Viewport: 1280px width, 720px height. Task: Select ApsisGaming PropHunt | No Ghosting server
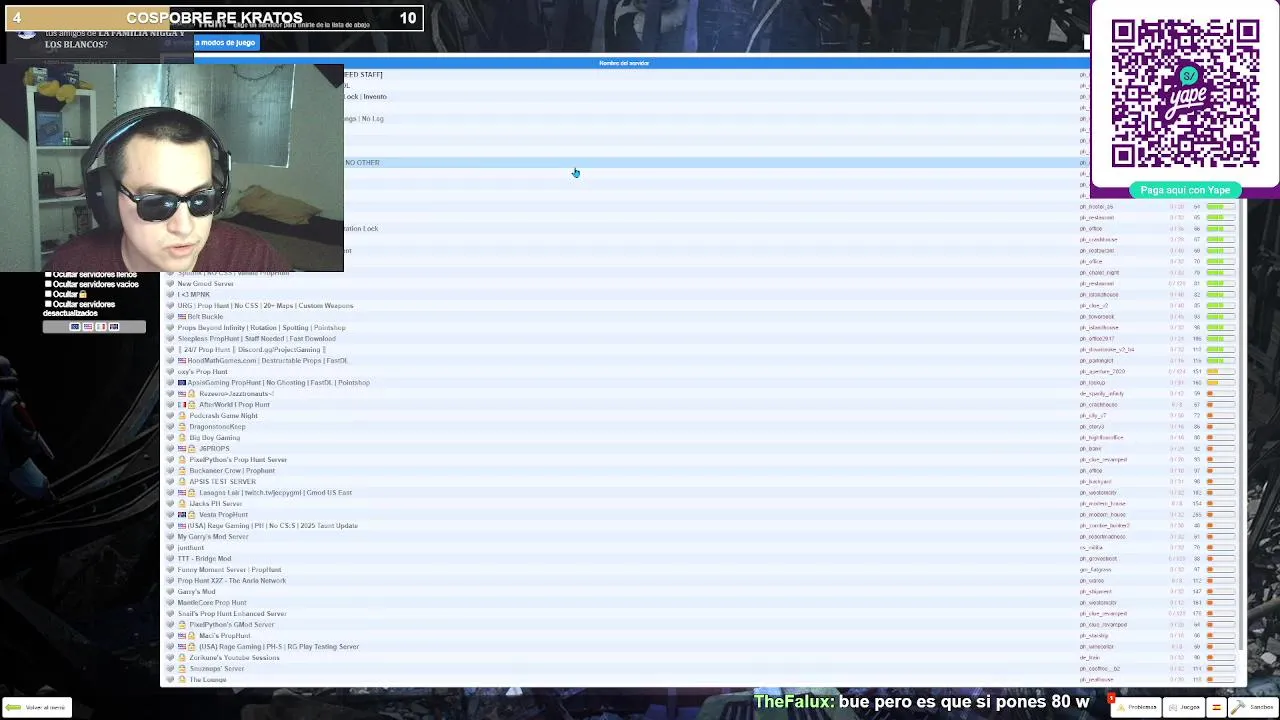(x=279, y=383)
